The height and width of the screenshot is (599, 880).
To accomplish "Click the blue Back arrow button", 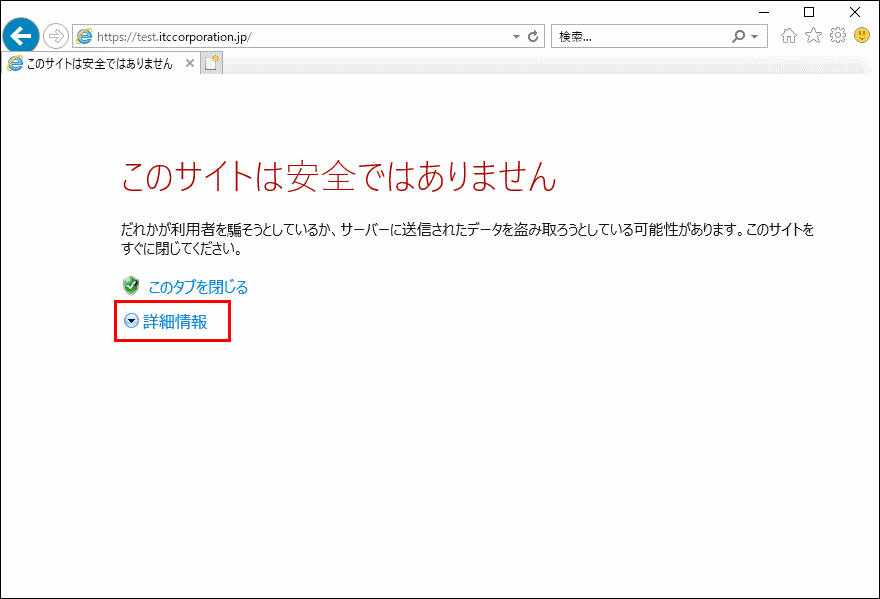I will [21, 36].
